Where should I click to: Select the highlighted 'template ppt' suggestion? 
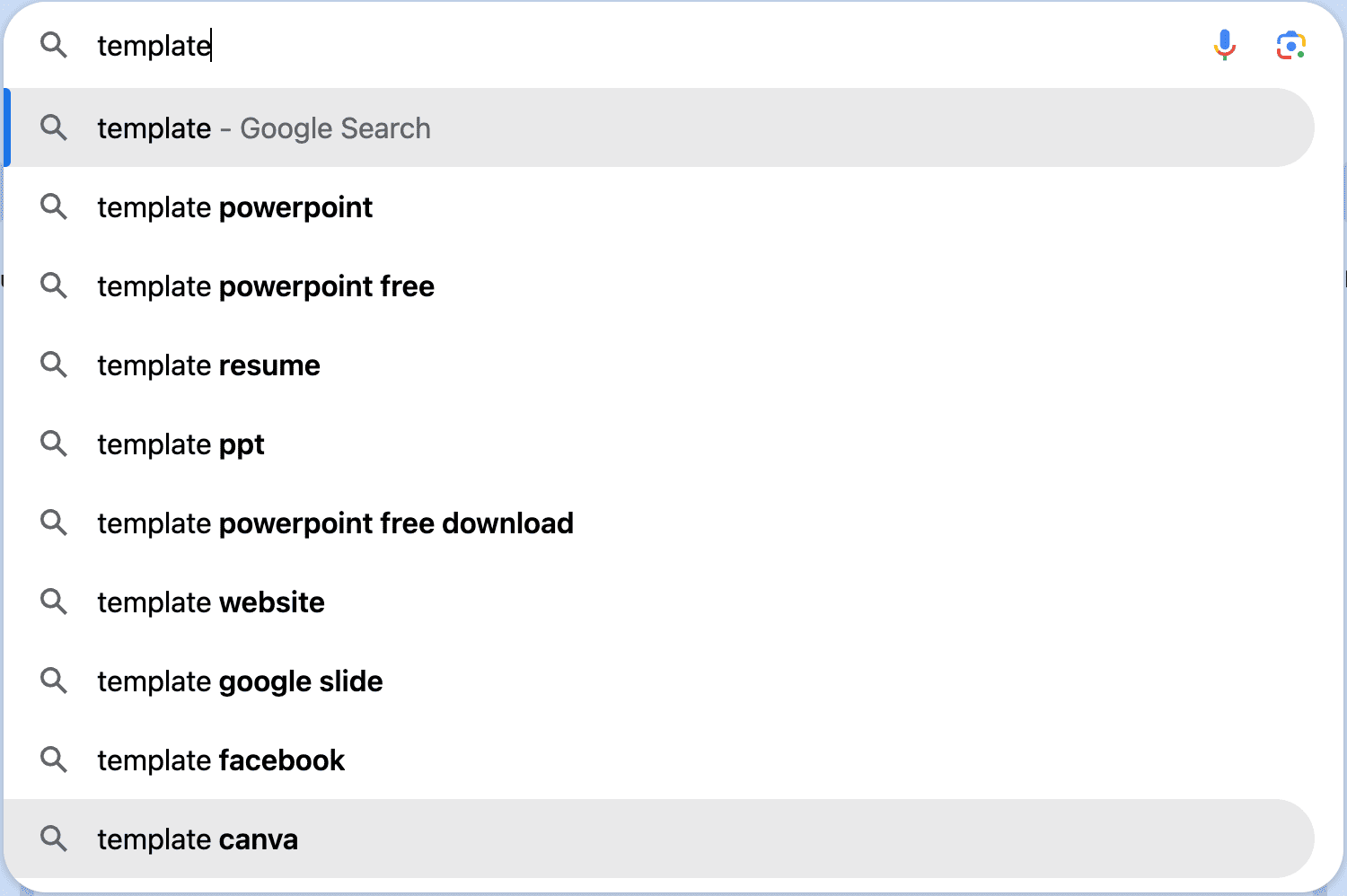180,444
